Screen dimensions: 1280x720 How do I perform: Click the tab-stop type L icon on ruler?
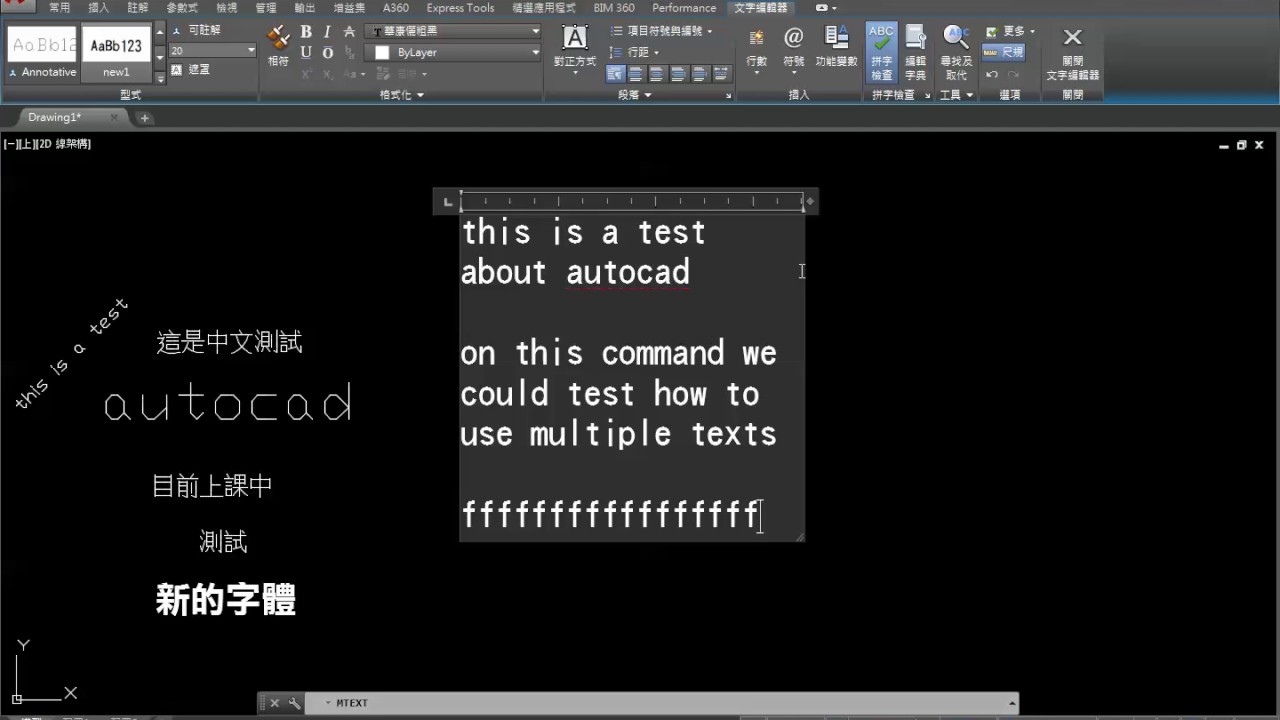click(448, 202)
